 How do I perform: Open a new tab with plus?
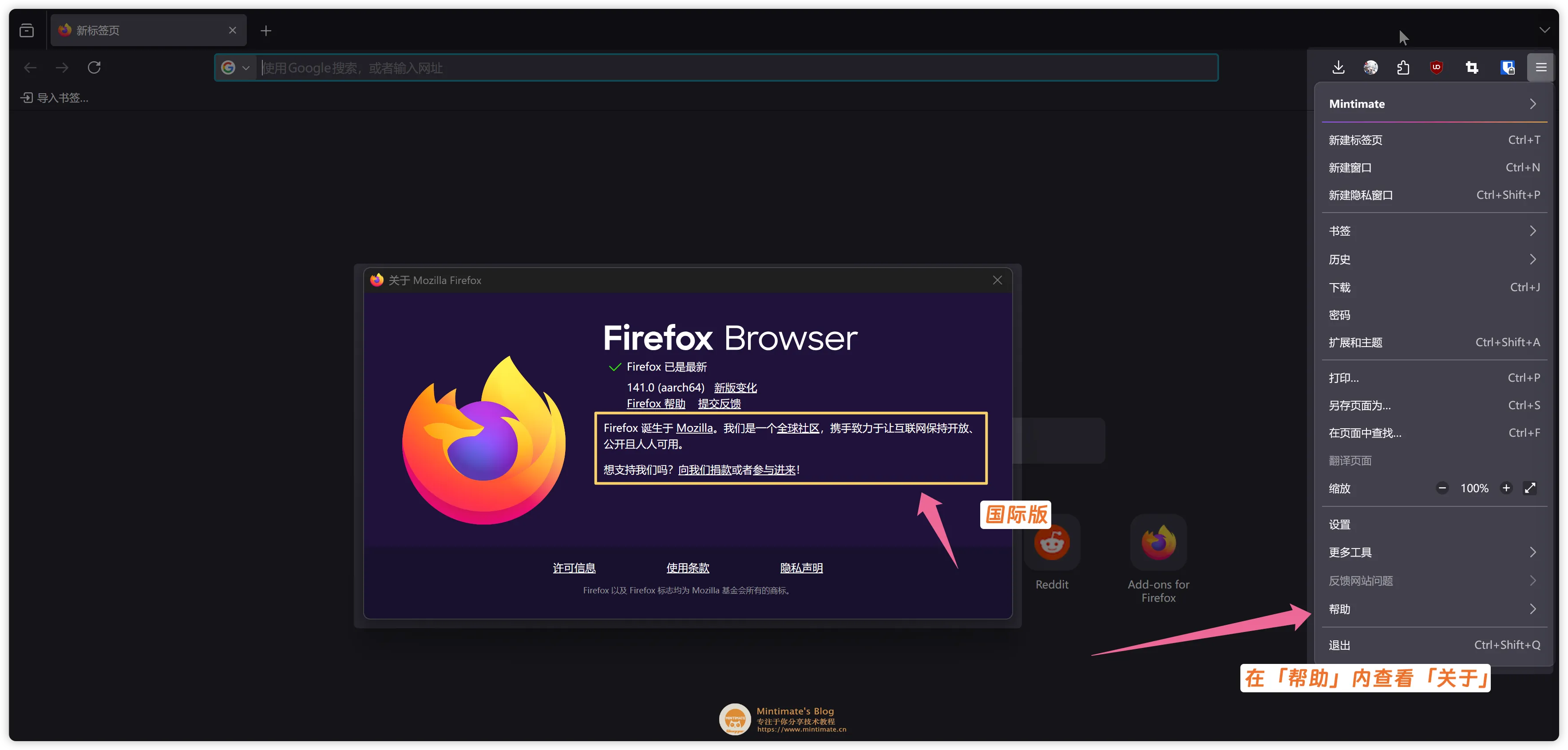tap(266, 31)
